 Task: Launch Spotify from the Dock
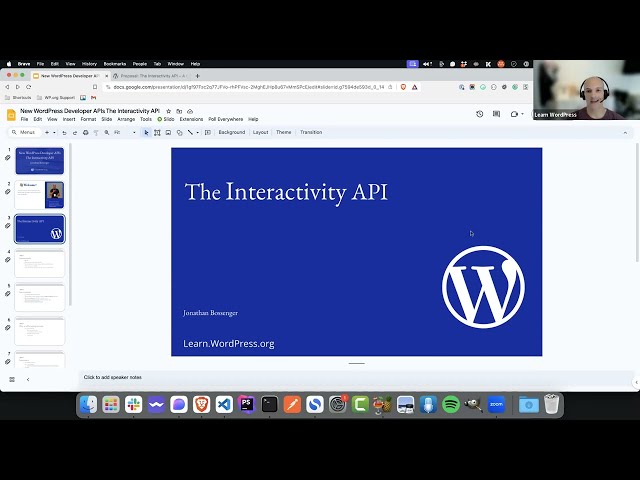(x=451, y=405)
